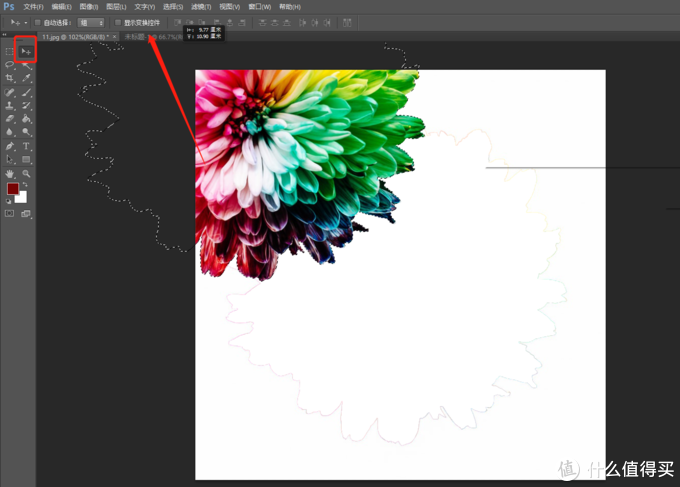This screenshot has height=487, width=680.
Task: Enable the 自动选择 auto-select checkbox
Action: [x=38, y=23]
